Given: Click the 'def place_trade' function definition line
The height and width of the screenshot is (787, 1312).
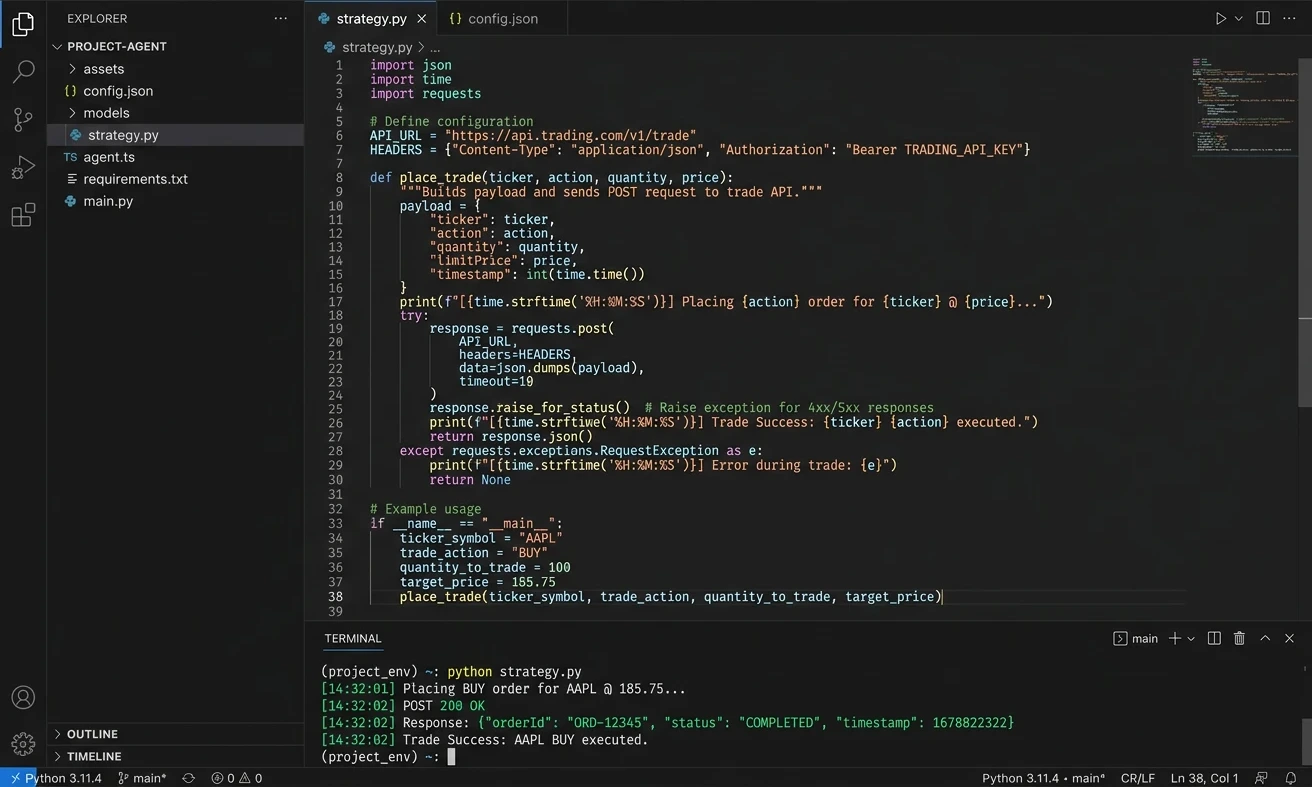Looking at the screenshot, I should (x=552, y=178).
